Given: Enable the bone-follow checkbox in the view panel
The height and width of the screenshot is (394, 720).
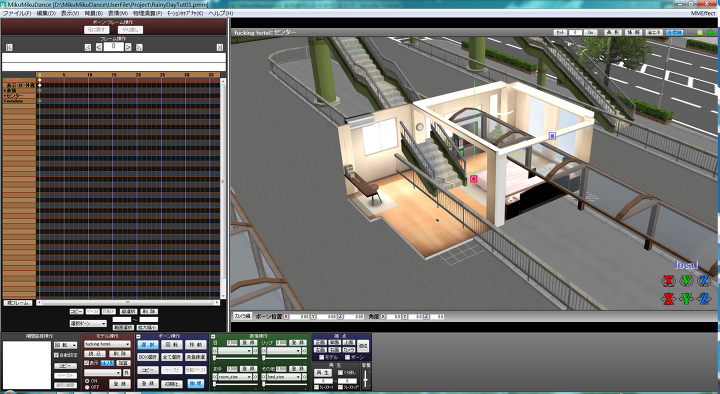Looking at the screenshot, I should [x=348, y=357].
